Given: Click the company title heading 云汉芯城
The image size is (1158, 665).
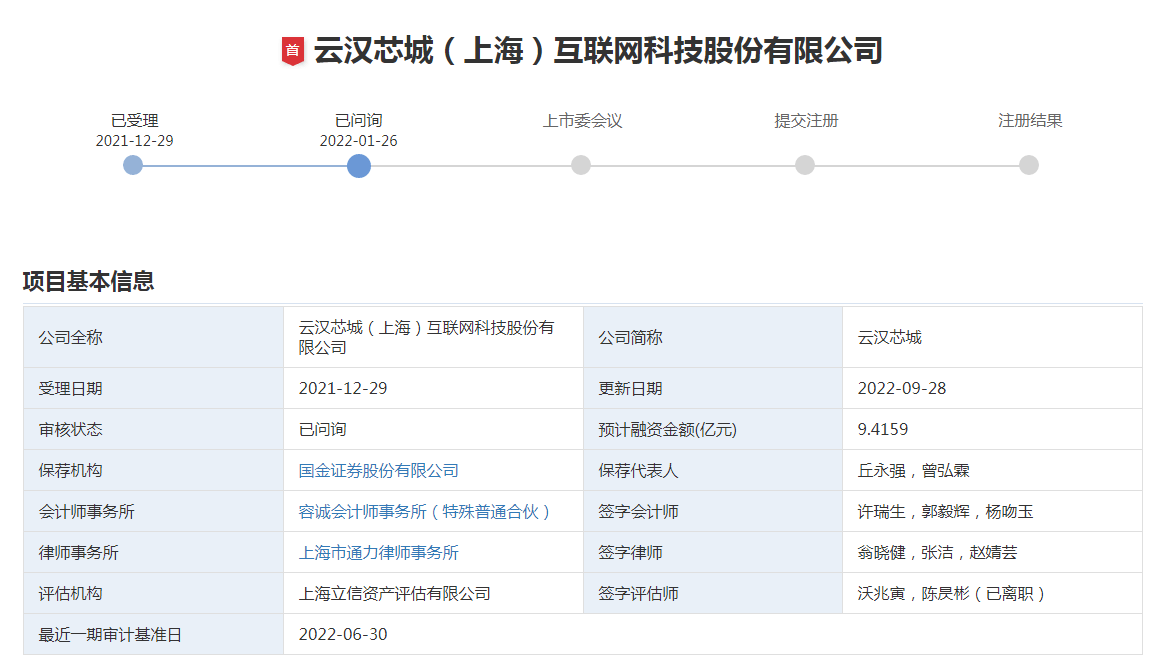Looking at the screenshot, I should click(x=598, y=51).
